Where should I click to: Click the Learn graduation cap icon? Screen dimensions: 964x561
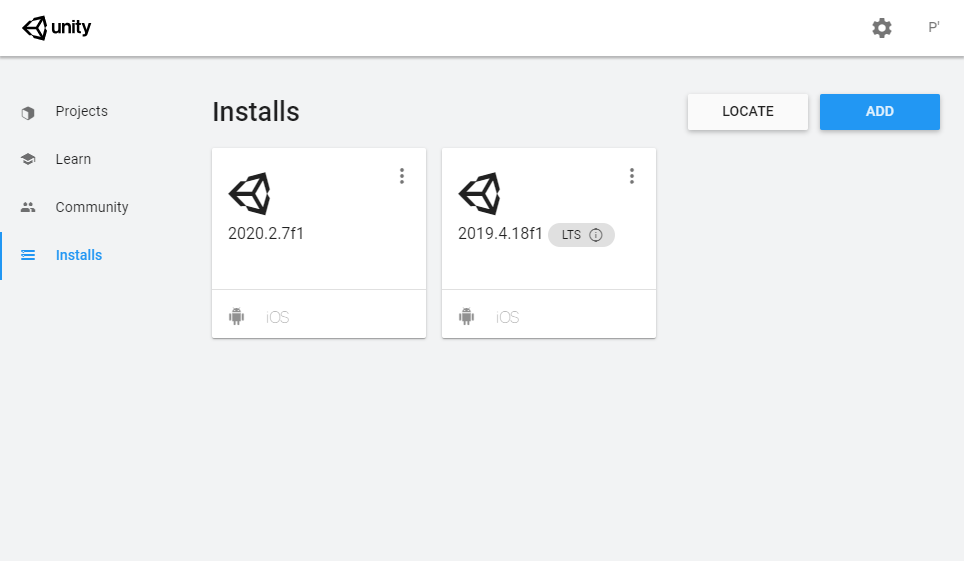[x=28, y=159]
